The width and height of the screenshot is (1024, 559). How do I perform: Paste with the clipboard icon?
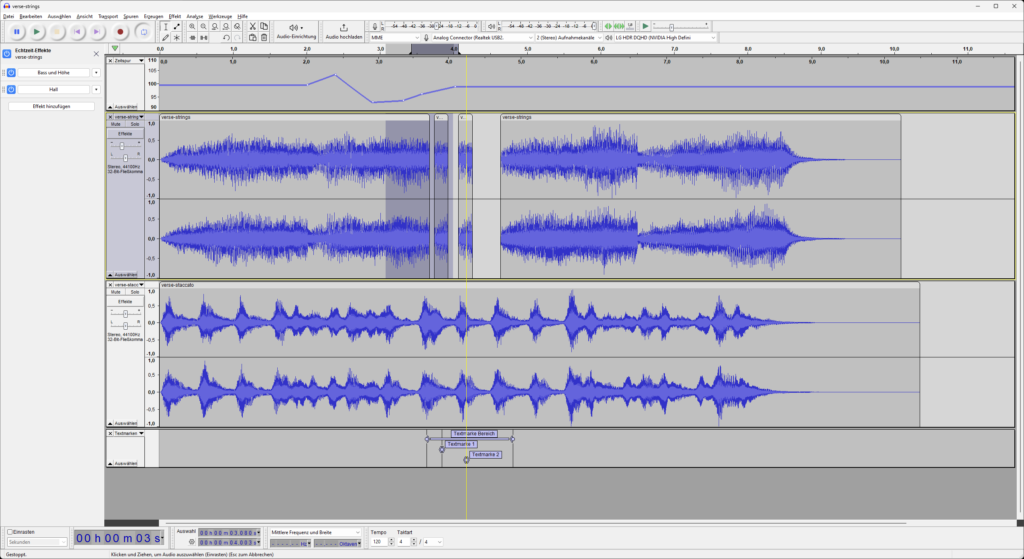pos(252,38)
